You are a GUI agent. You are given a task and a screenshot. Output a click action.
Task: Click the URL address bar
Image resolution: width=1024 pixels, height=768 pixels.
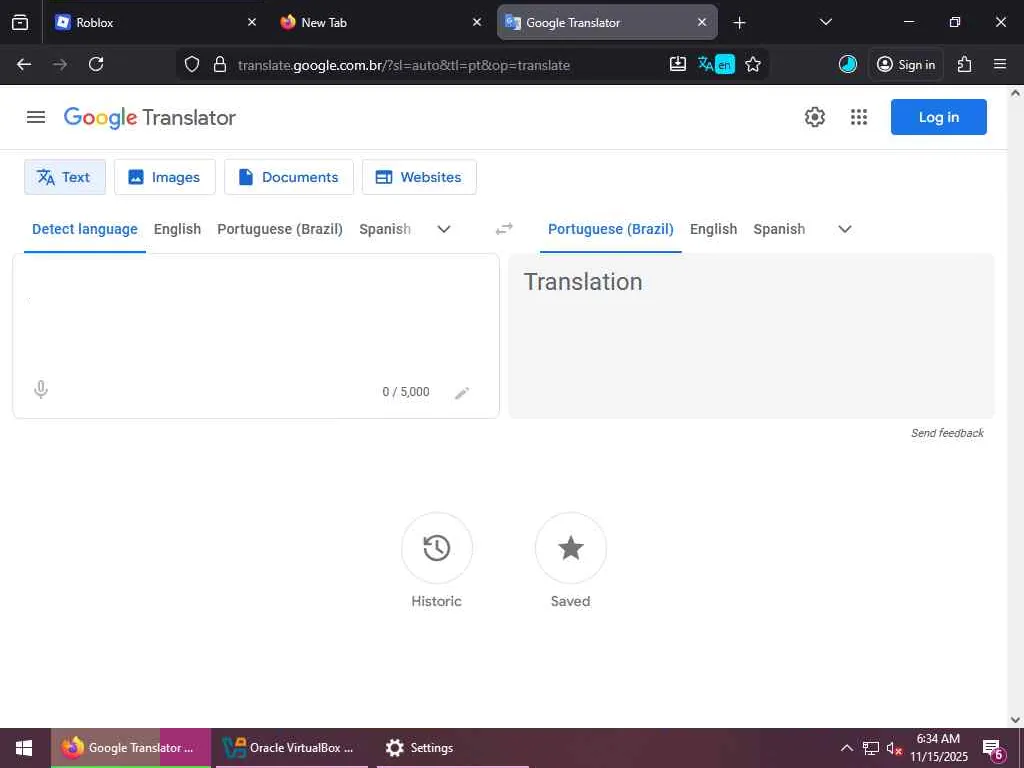[x=404, y=65]
